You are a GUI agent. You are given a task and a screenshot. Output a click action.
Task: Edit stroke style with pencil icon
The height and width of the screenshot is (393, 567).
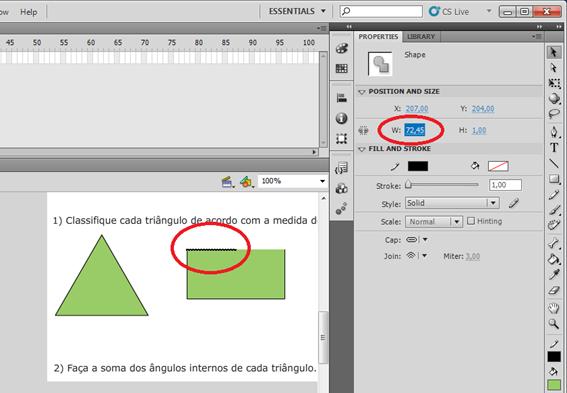[513, 203]
